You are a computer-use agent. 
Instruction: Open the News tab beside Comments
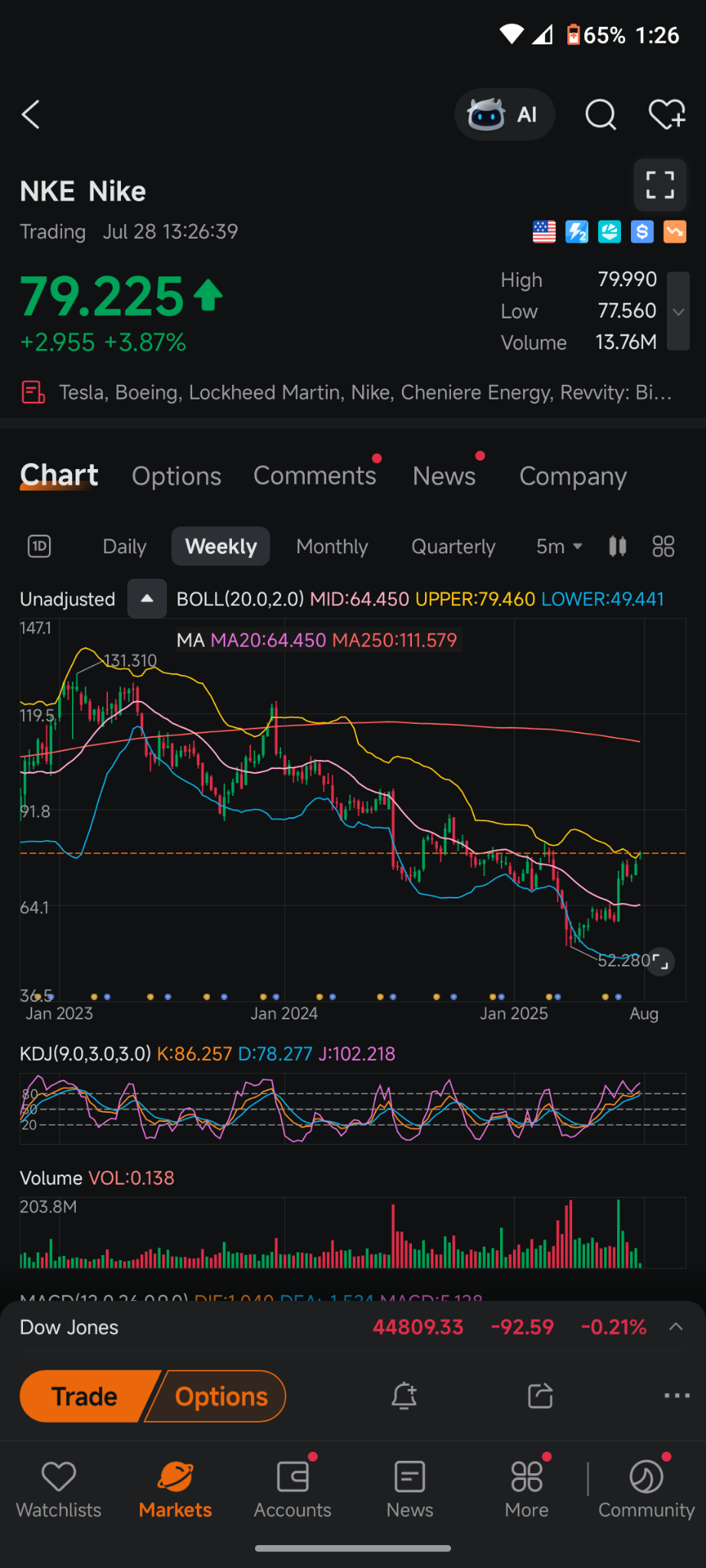click(444, 476)
